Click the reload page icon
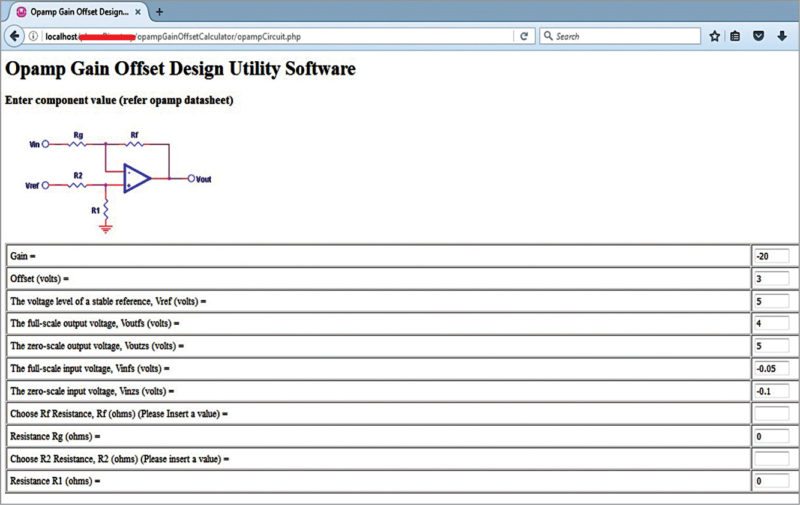This screenshot has width=800, height=505. click(523, 36)
